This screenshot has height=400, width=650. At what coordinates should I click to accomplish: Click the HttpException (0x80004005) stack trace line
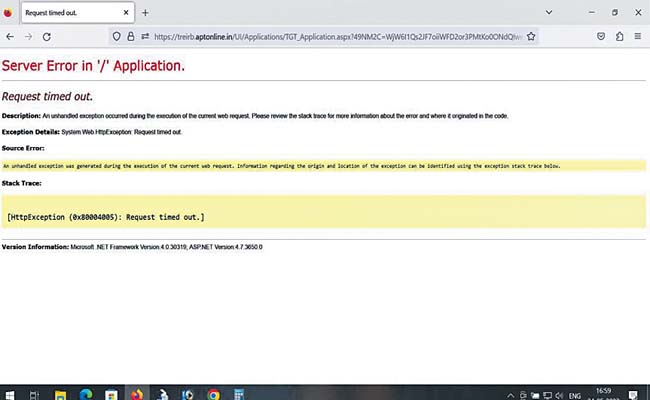(106, 217)
